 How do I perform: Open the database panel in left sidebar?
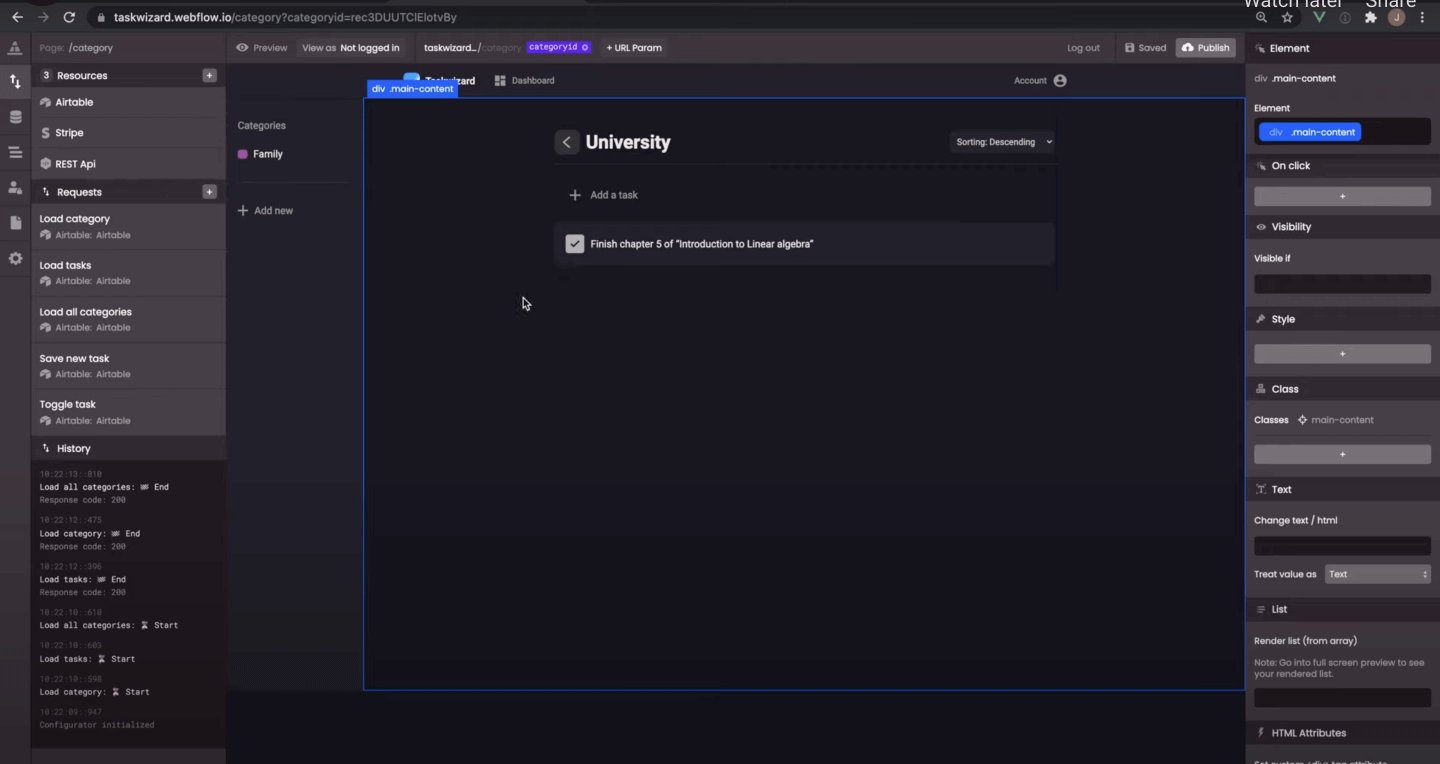(x=14, y=116)
